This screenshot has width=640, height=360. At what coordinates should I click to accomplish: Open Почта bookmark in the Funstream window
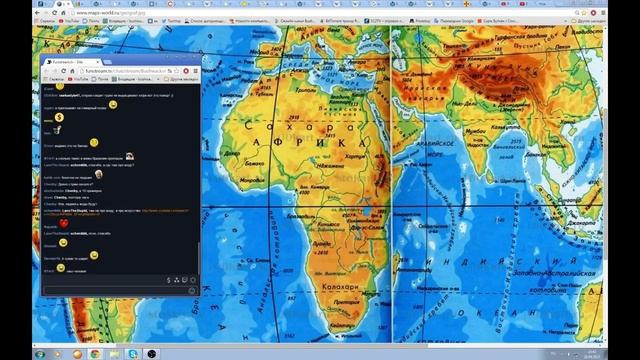(100, 79)
